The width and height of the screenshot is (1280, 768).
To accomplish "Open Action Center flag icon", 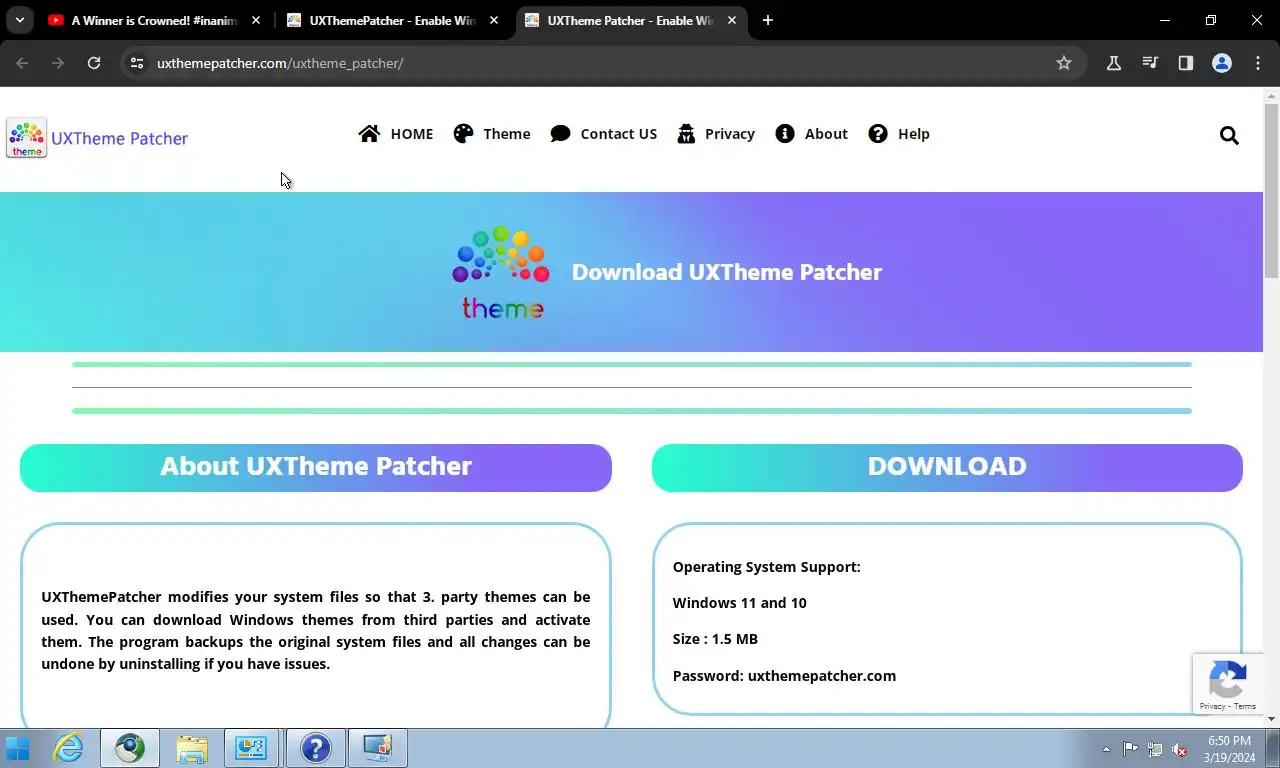I will point(1130,749).
